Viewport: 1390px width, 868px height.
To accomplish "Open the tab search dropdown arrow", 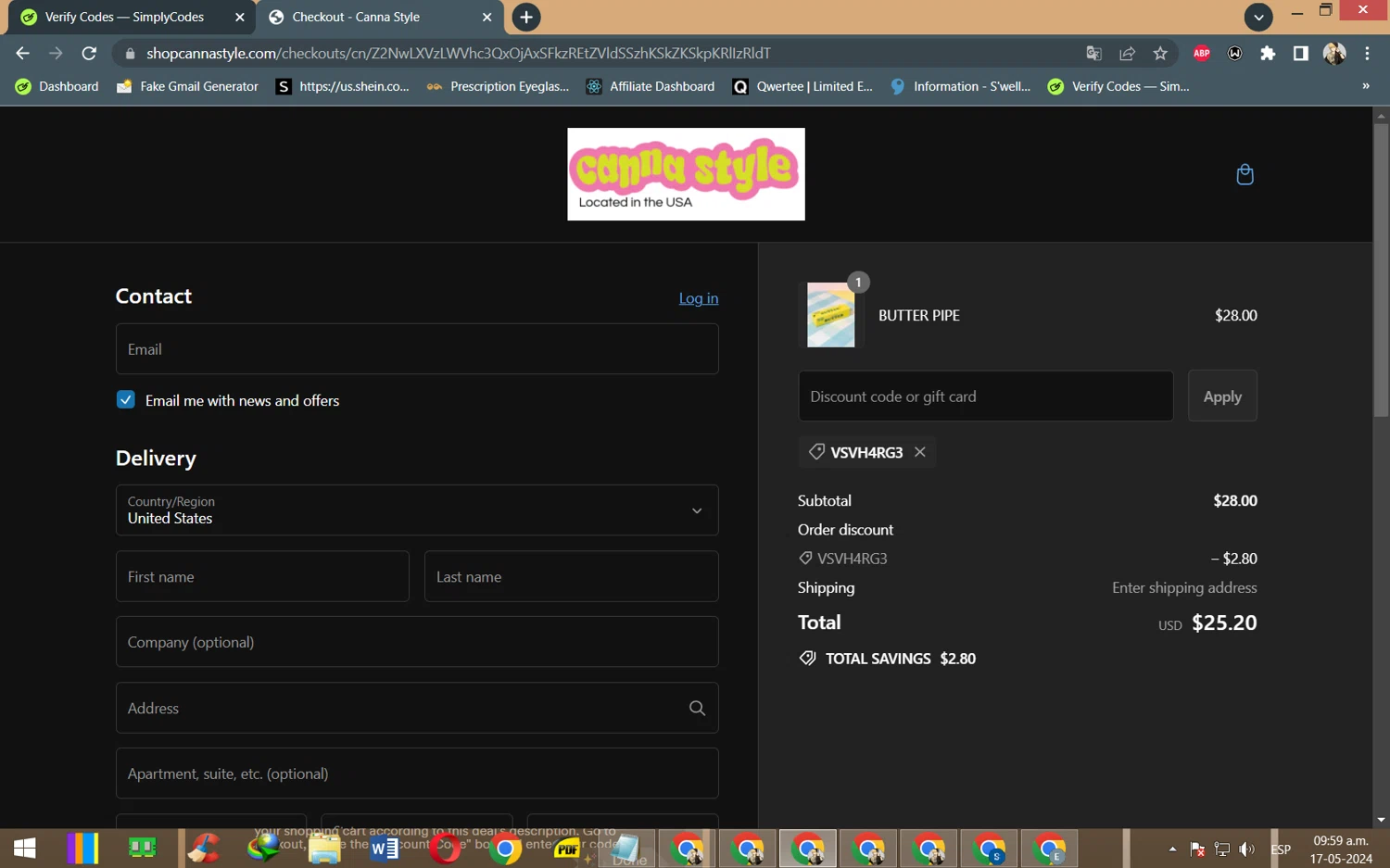I will coord(1258,17).
